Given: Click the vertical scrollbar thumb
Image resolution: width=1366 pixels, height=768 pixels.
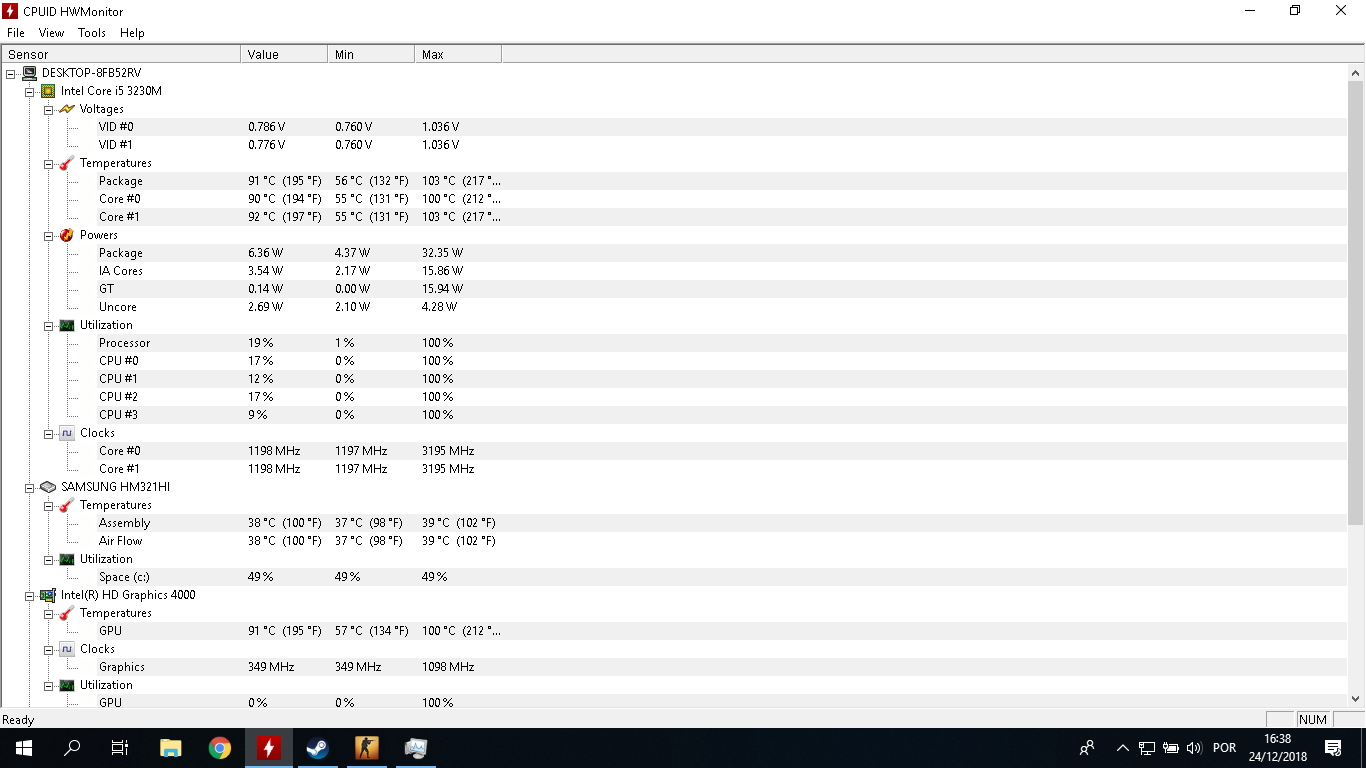Looking at the screenshot, I should pos(1356,304).
